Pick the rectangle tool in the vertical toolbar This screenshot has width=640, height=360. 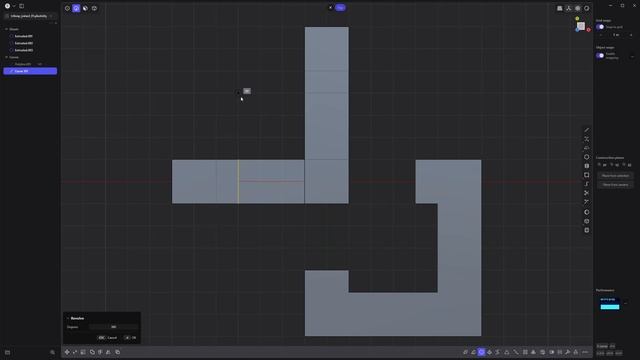click(x=587, y=175)
